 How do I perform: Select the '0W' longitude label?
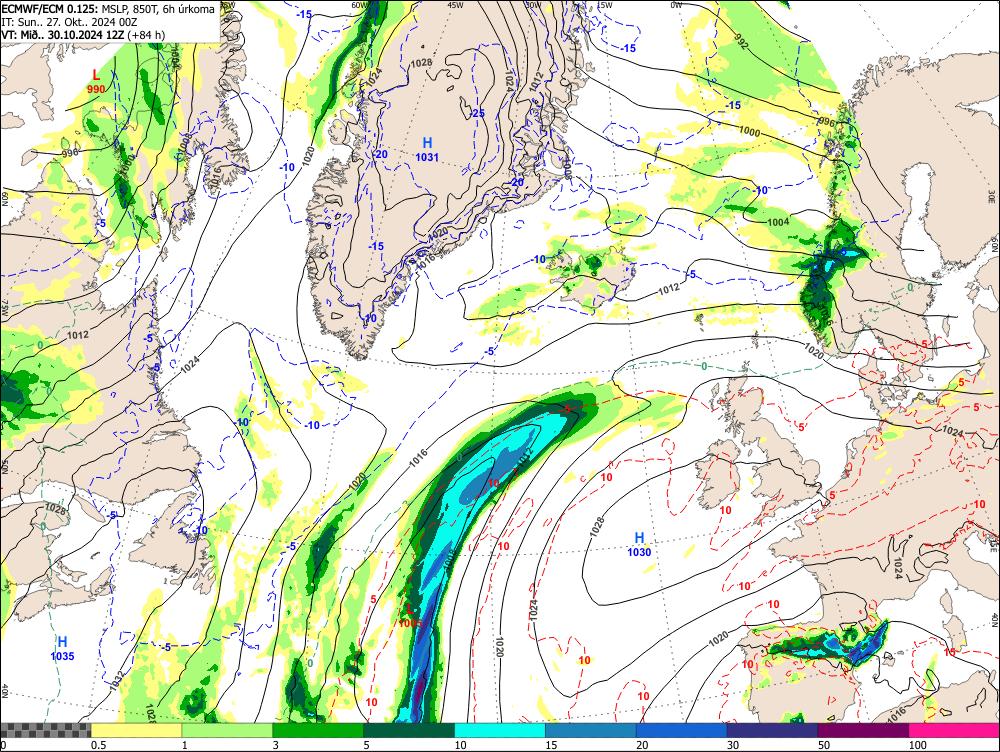676,4
